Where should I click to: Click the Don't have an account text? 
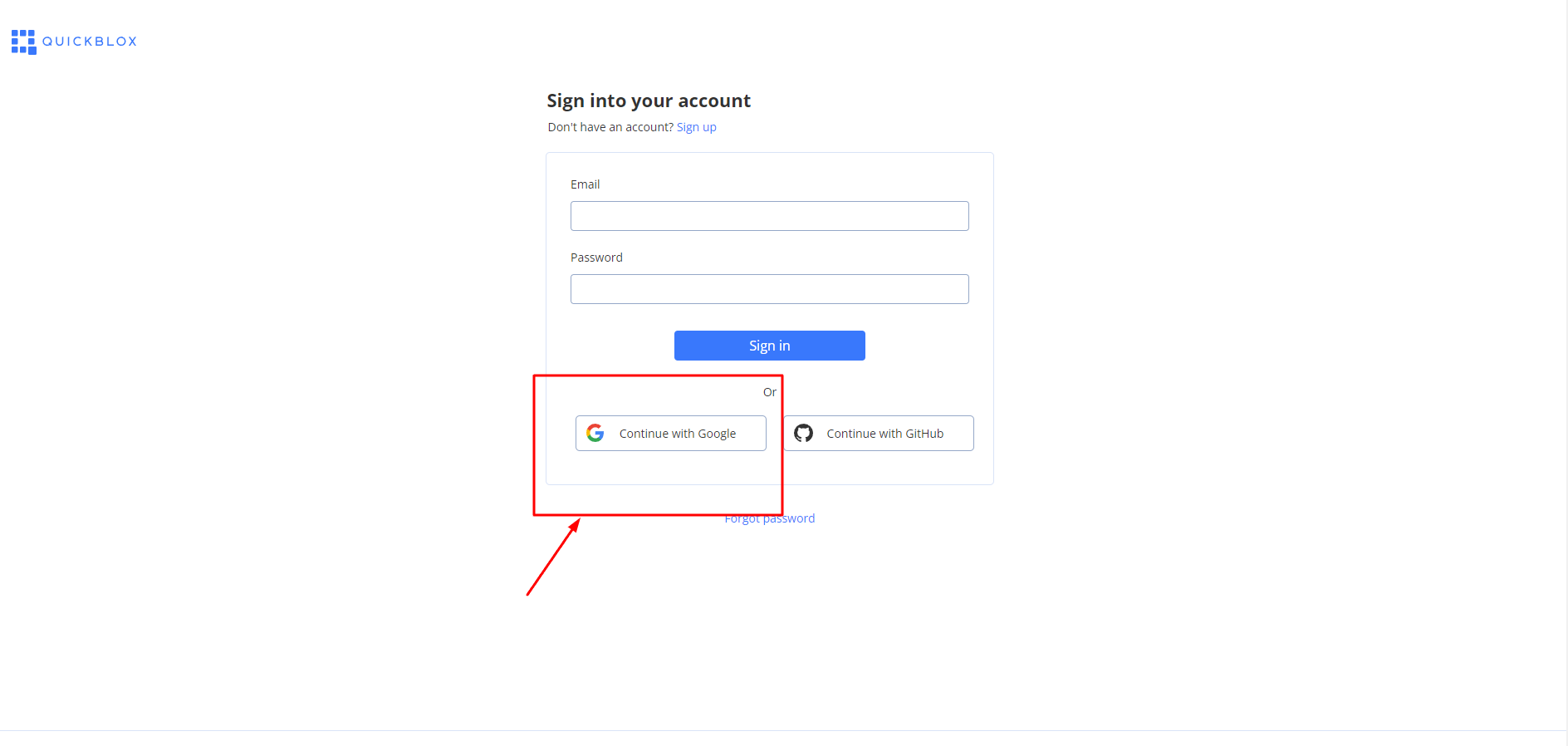(610, 127)
